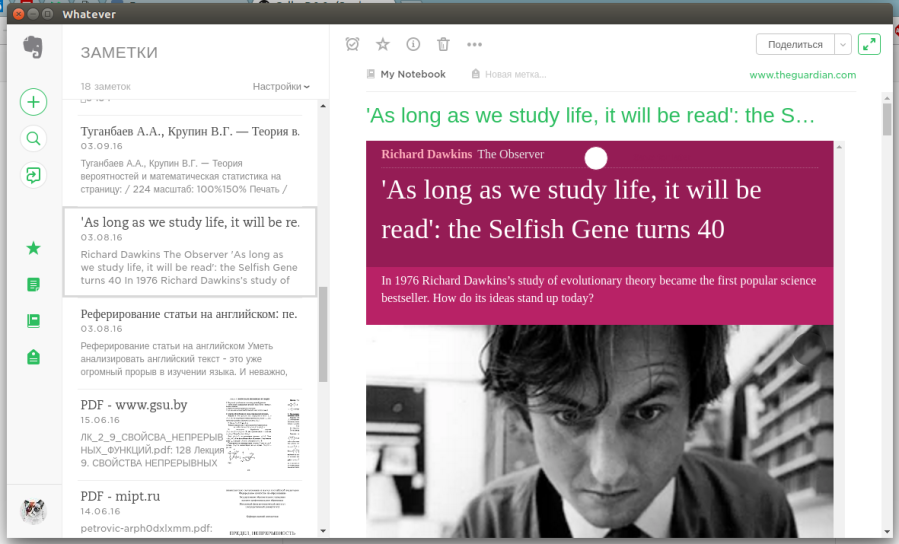Delete note with trash icon
Screen dimensions: 899x544
[443, 44]
